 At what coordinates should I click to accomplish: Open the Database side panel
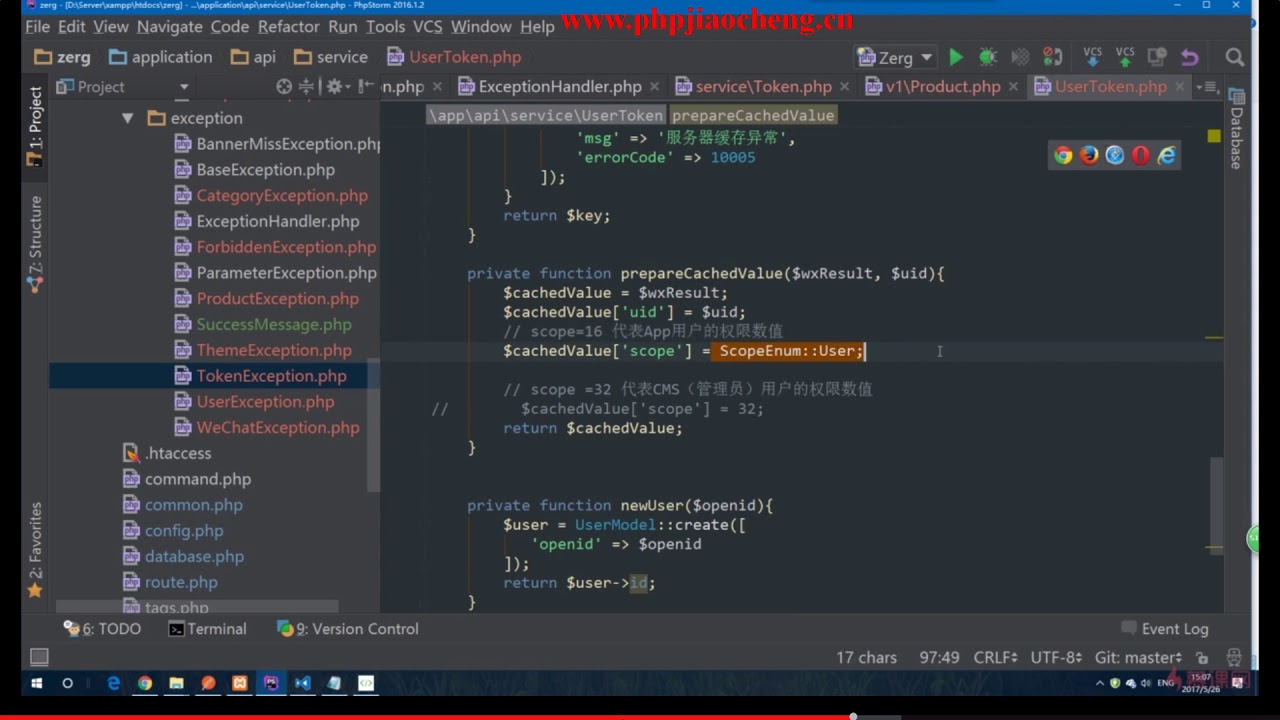(x=1237, y=130)
